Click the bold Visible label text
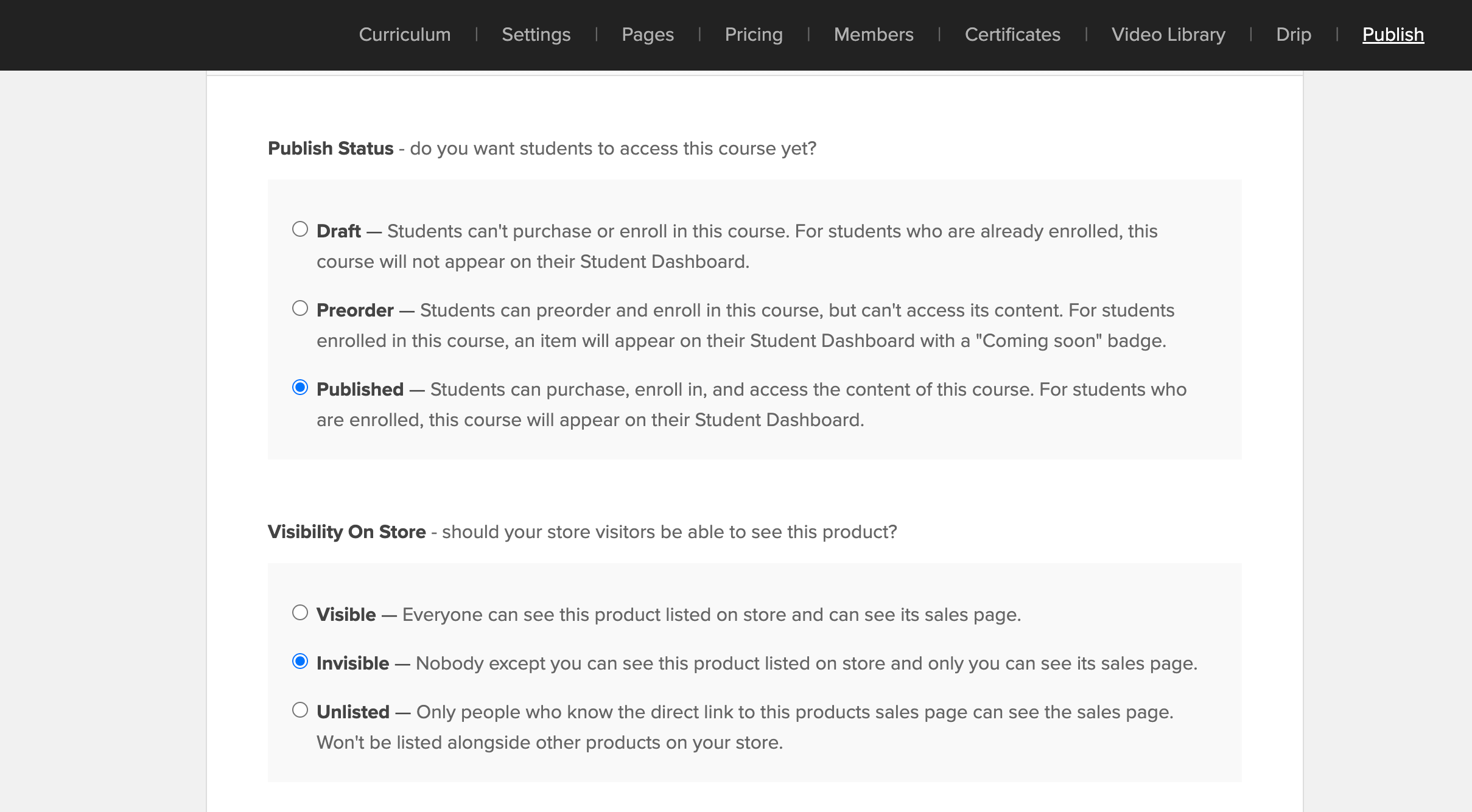 pyautogui.click(x=346, y=615)
